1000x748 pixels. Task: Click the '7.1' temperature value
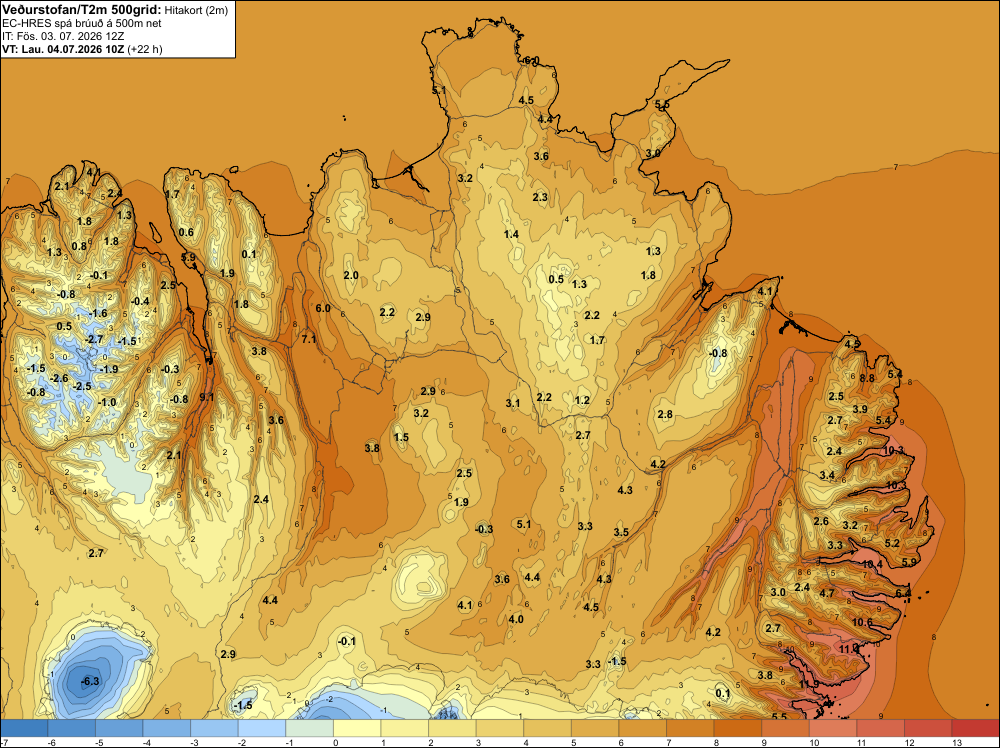point(309,339)
